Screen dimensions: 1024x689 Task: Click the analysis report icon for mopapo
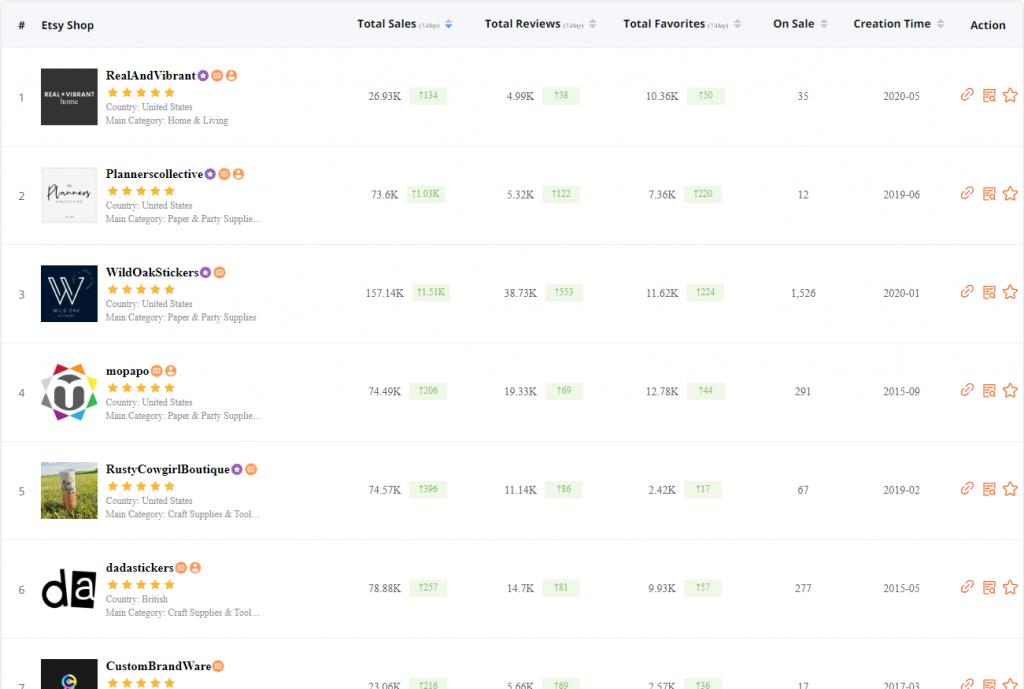coord(989,390)
